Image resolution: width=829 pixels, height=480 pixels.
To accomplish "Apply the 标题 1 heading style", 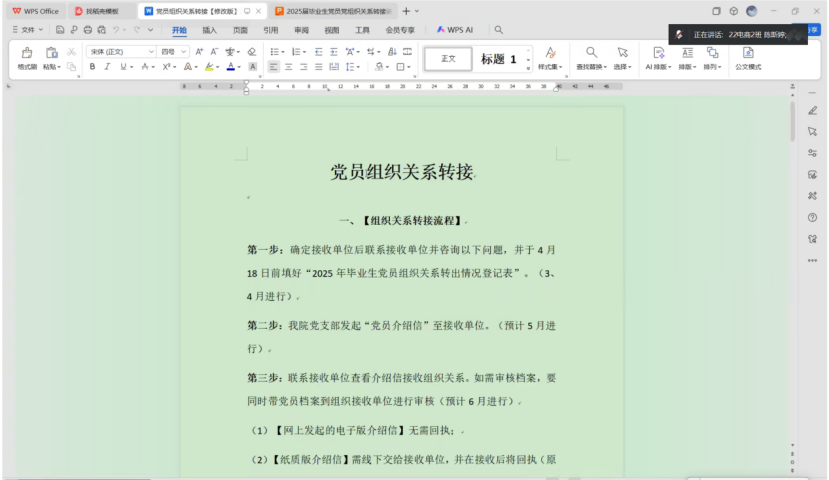I will tap(498, 59).
